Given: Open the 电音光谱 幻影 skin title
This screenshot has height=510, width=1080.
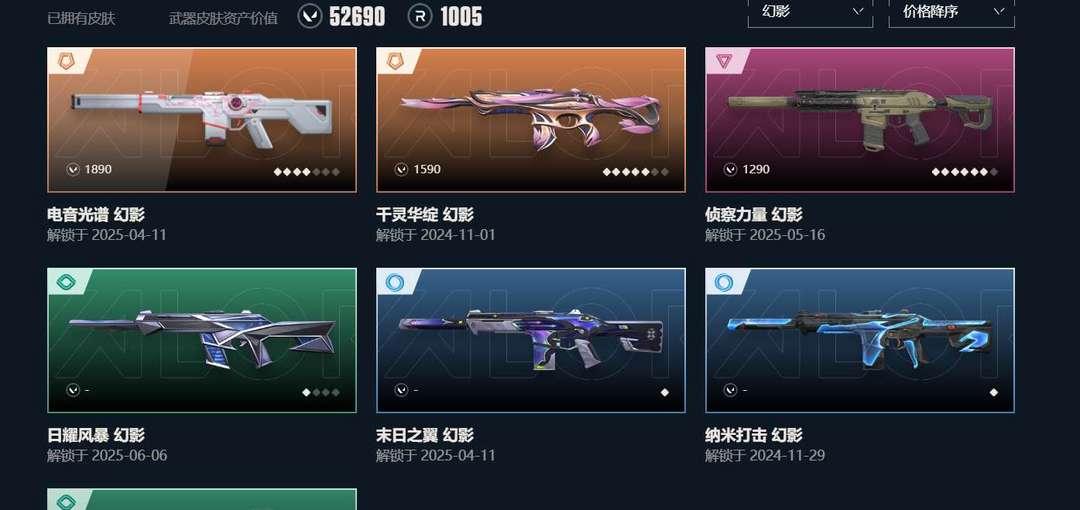Looking at the screenshot, I should coord(96,214).
